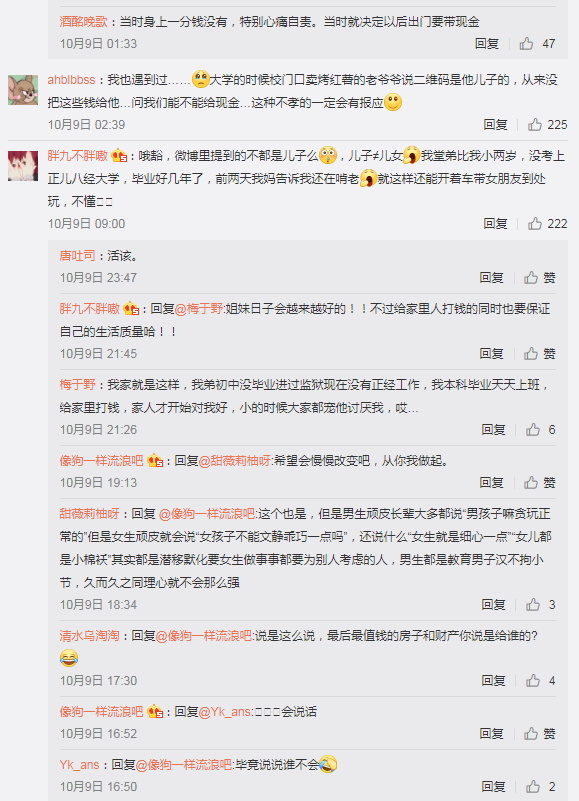The height and width of the screenshot is (801, 579).
Task: Open 胖九不胖嗷 profile avatar picture
Action: [x=23, y=166]
